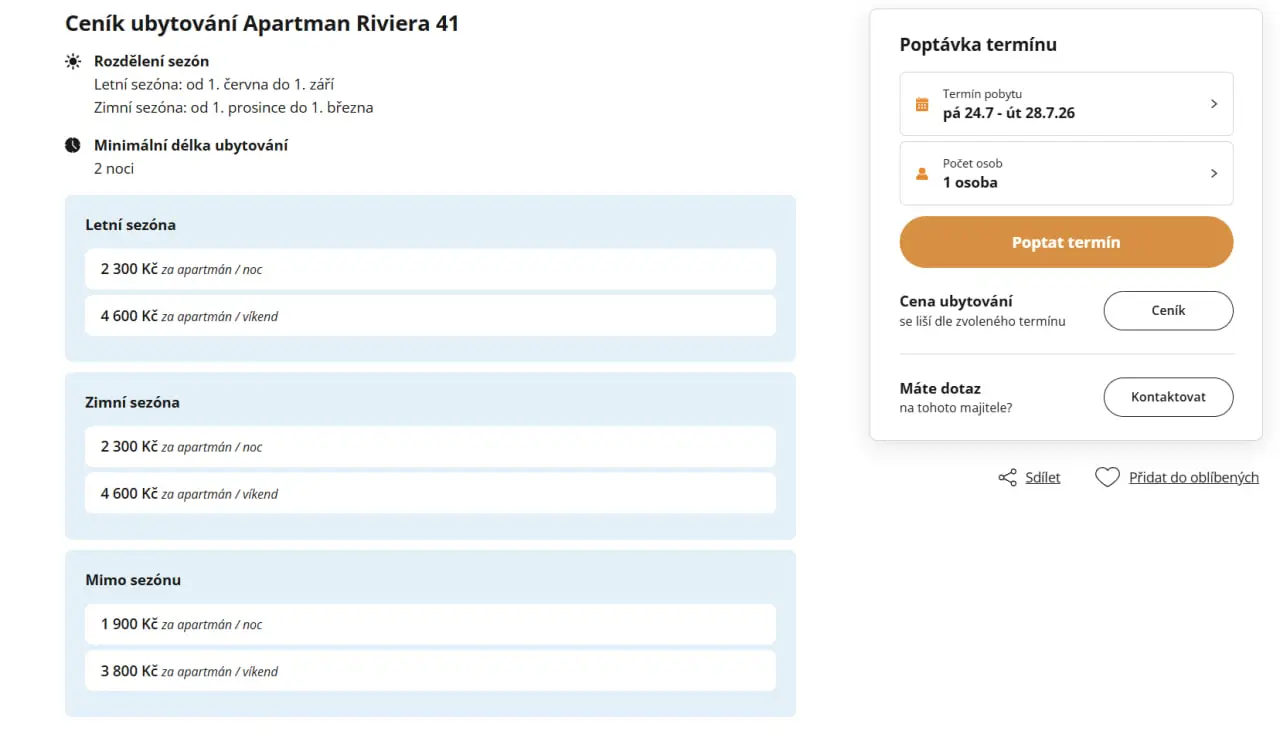Image resolution: width=1280 pixels, height=738 pixels.
Task: Select the Letní sezóna 4 600 Kč weekend row
Action: click(x=430, y=316)
